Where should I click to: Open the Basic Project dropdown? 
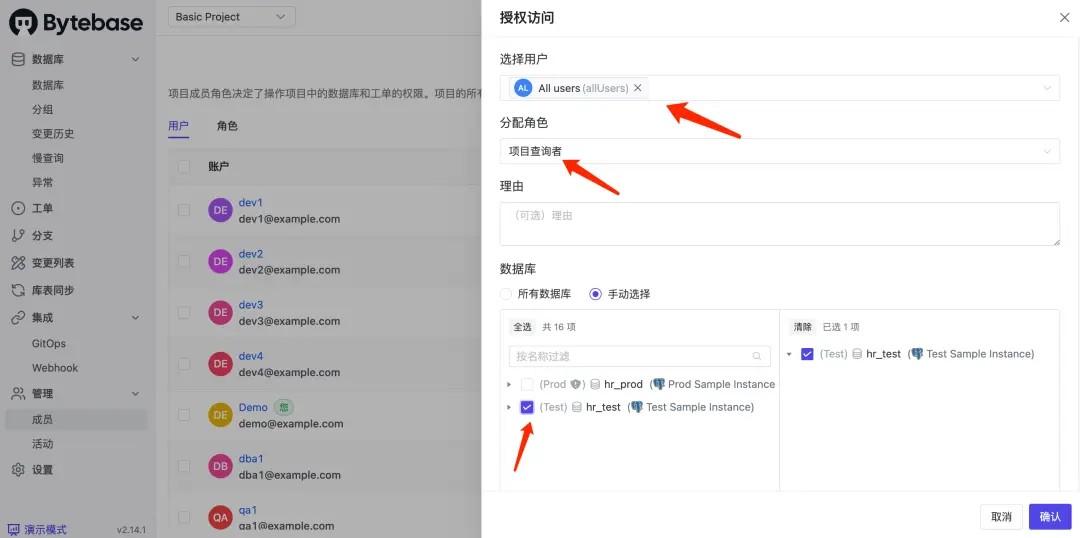pos(231,17)
